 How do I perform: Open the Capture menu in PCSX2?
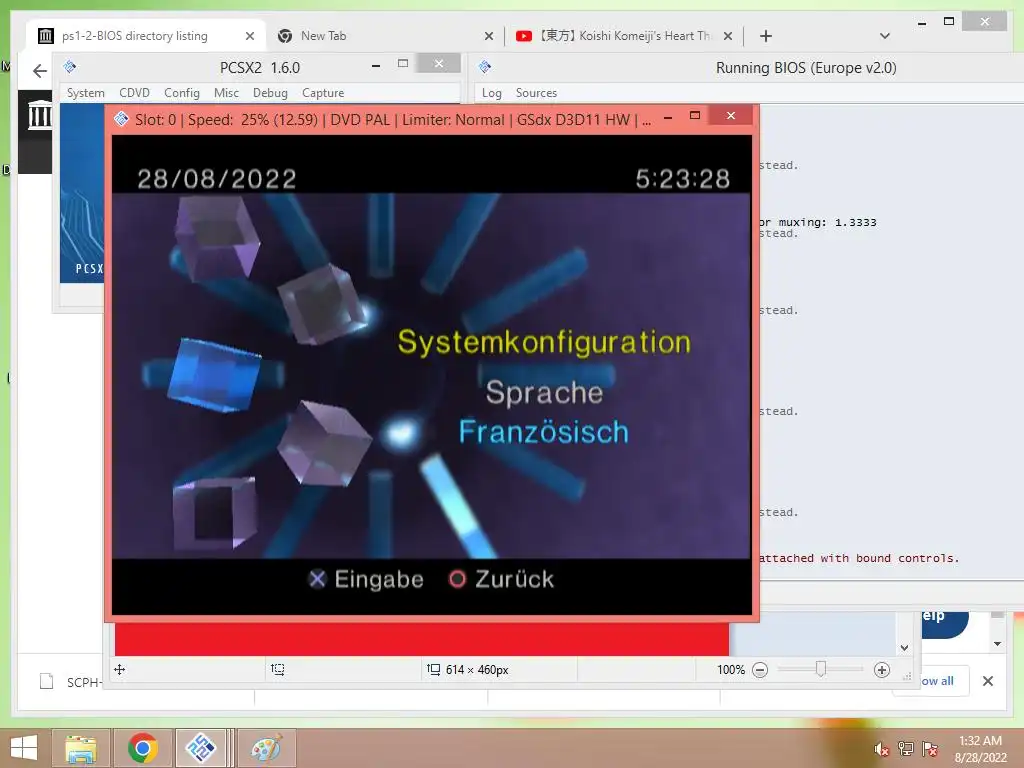click(323, 93)
